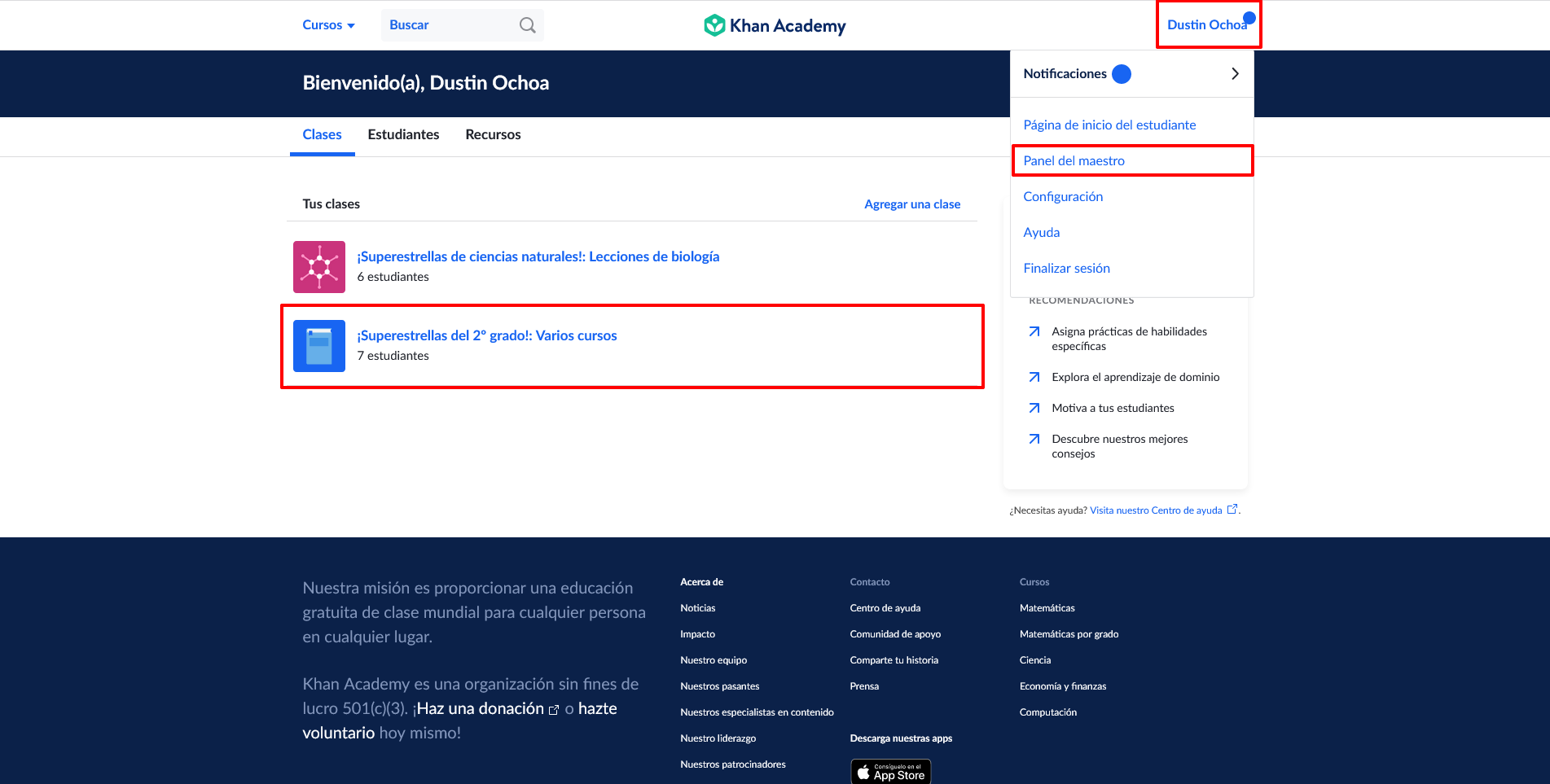Viewport: 1550px width, 784px height.
Task: Open Nuestro liderazgo footer link
Action: coord(718,738)
